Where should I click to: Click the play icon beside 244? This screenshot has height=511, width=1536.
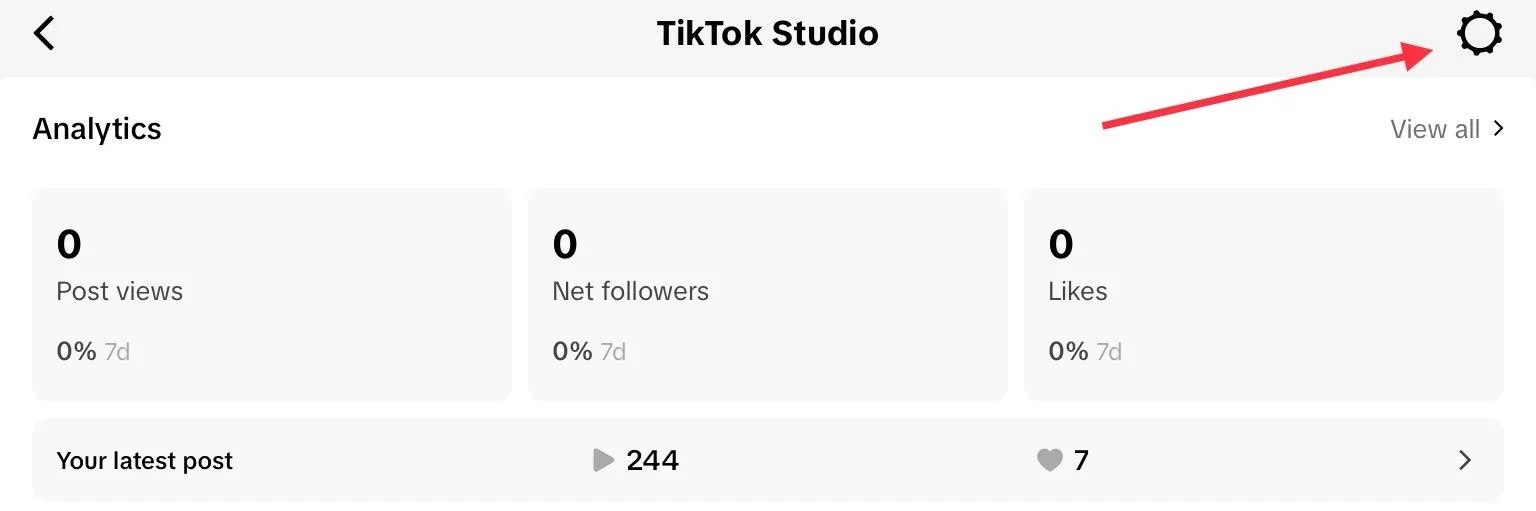click(602, 460)
